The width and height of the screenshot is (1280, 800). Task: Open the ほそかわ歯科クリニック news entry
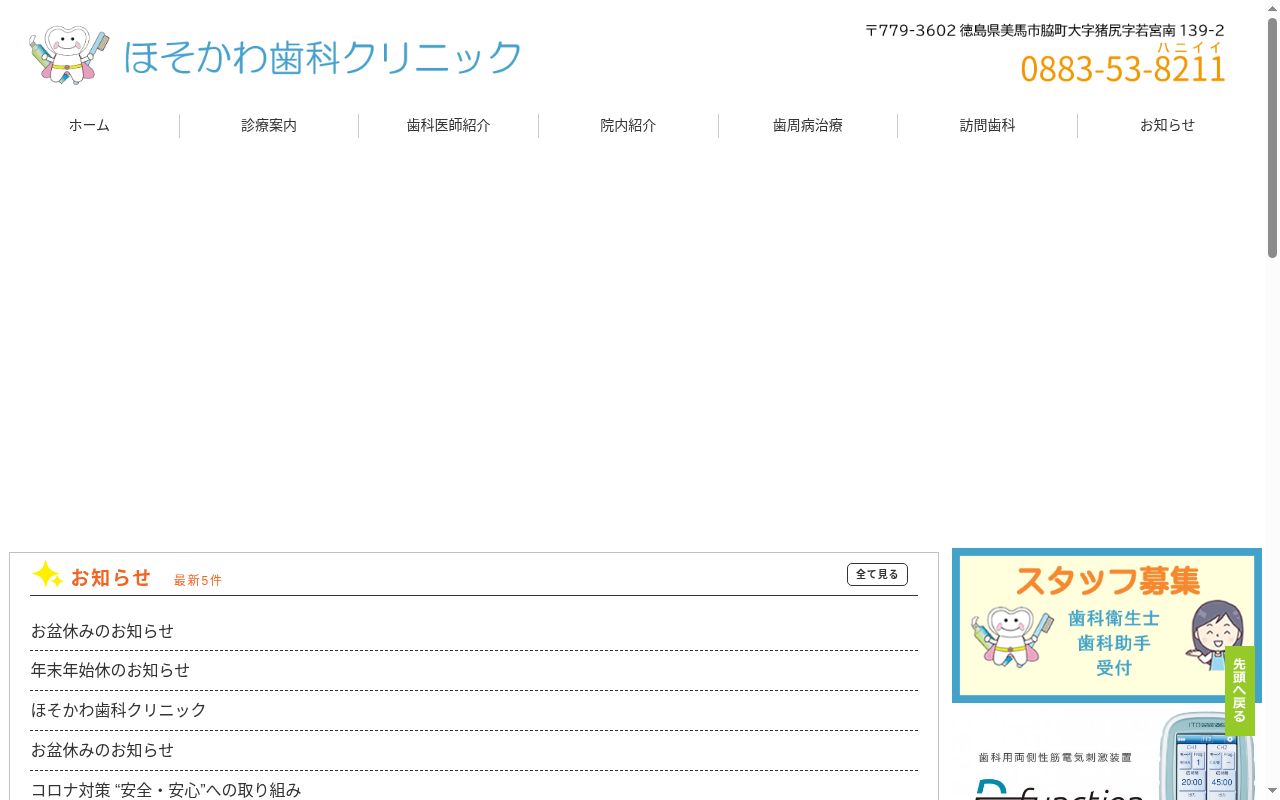(x=118, y=710)
